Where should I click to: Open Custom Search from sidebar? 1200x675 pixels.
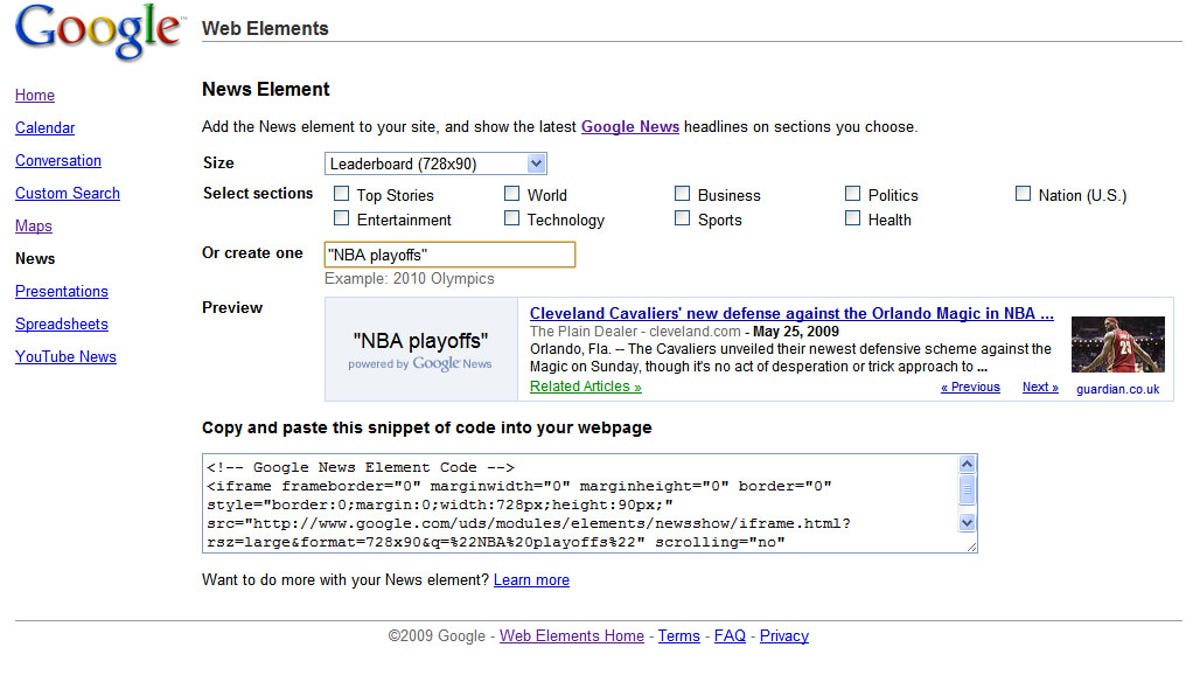(x=67, y=193)
